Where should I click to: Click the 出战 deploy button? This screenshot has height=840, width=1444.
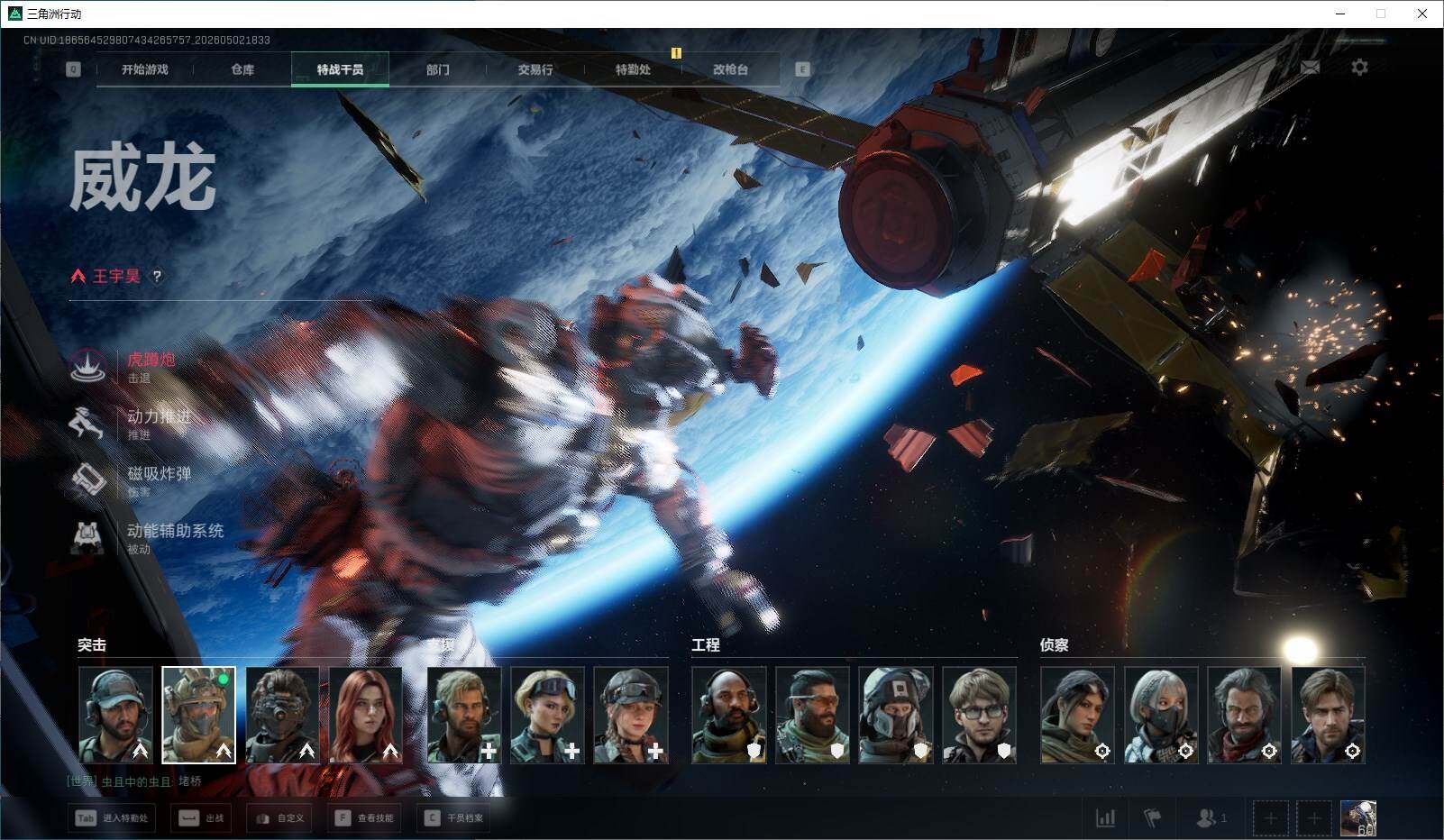point(202,818)
